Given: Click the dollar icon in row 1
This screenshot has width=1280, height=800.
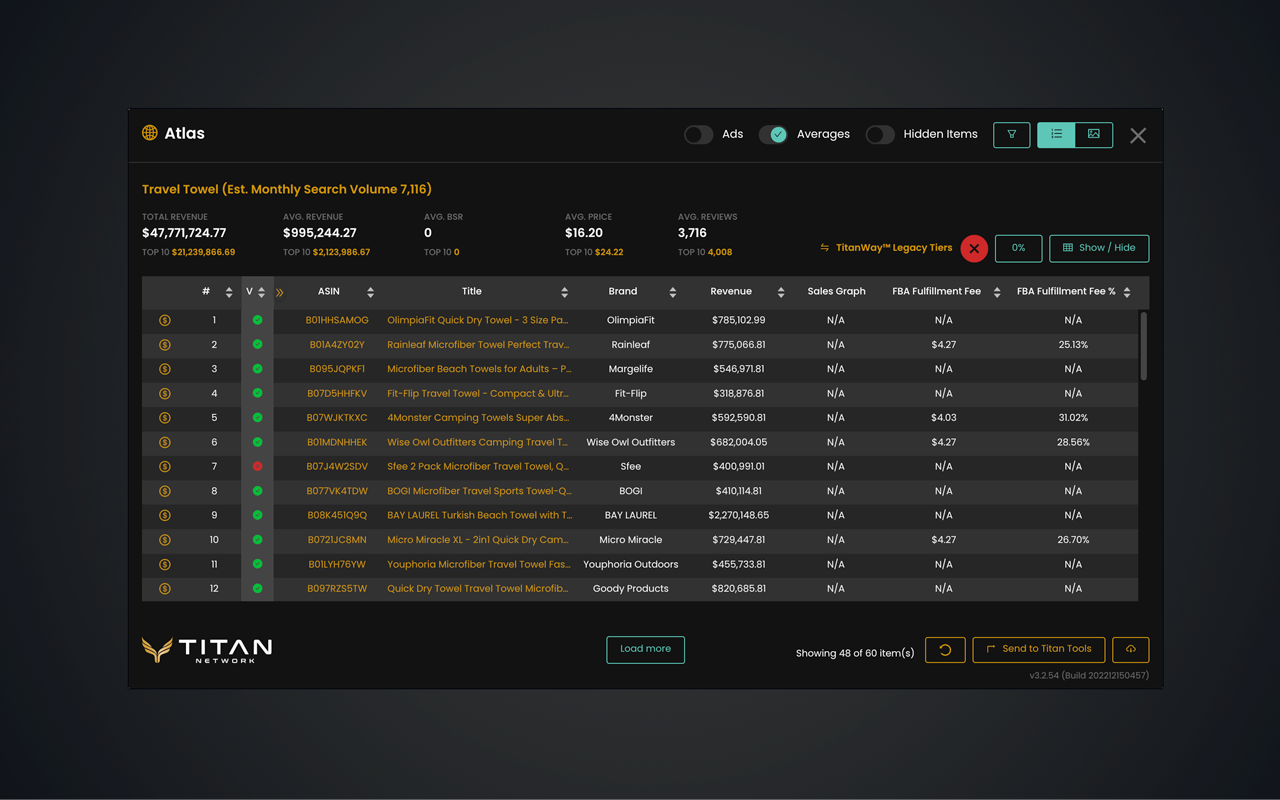Looking at the screenshot, I should 165,321.
